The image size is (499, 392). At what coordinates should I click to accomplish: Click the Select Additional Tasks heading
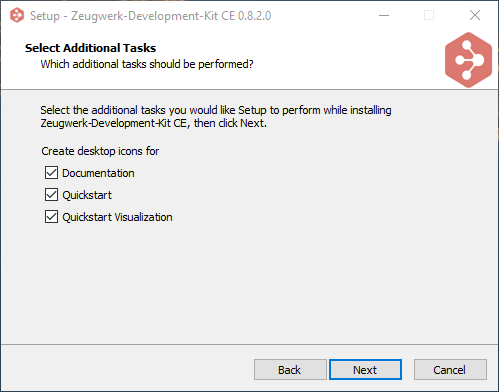click(x=90, y=48)
